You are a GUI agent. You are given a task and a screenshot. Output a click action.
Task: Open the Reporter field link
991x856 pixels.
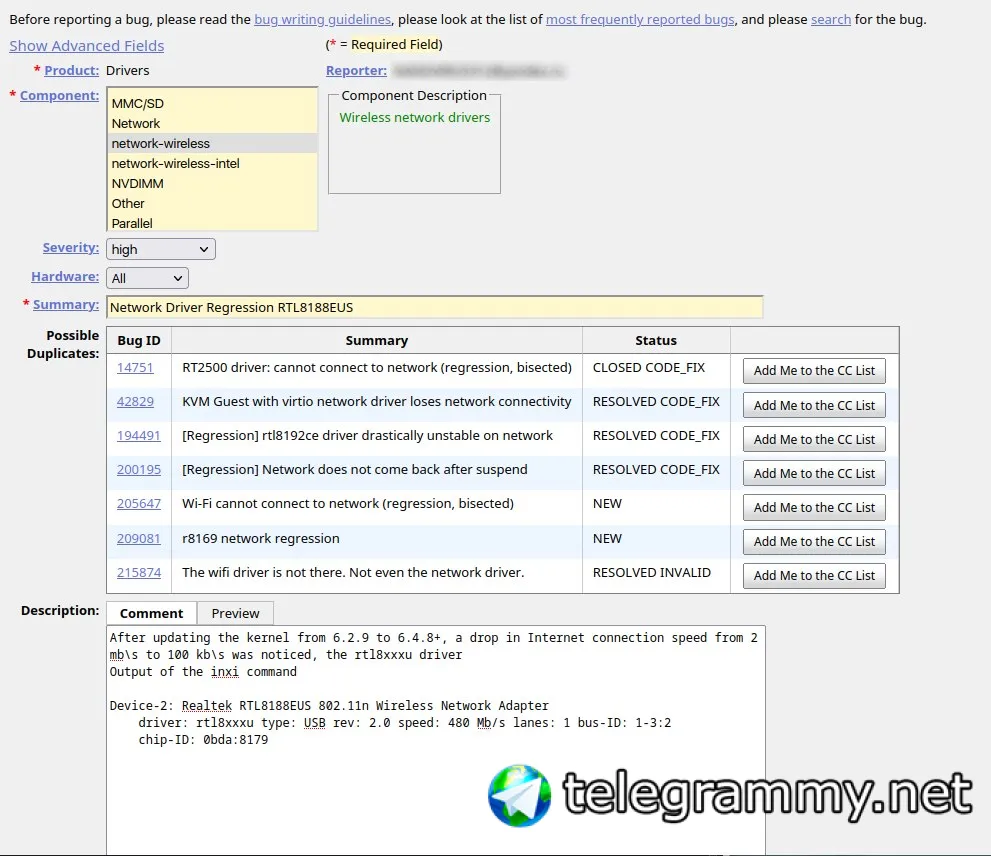point(356,71)
